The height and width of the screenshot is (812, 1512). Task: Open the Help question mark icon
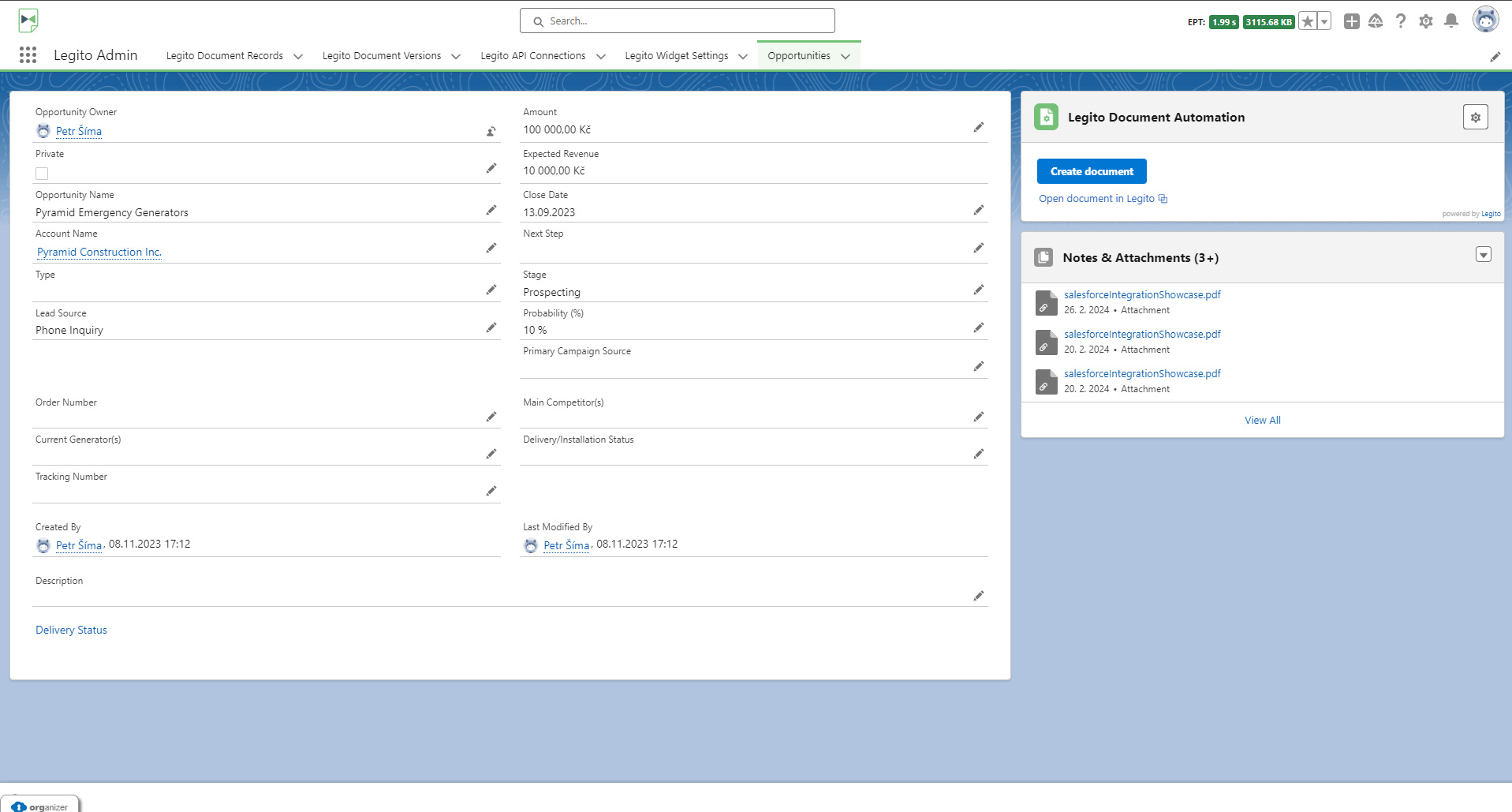[1401, 21]
